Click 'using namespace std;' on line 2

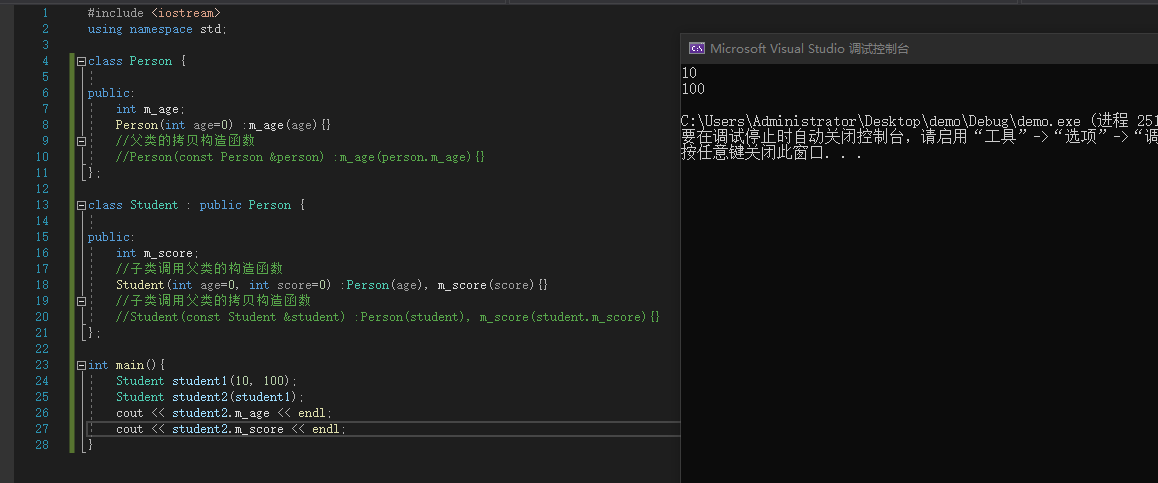pos(157,29)
